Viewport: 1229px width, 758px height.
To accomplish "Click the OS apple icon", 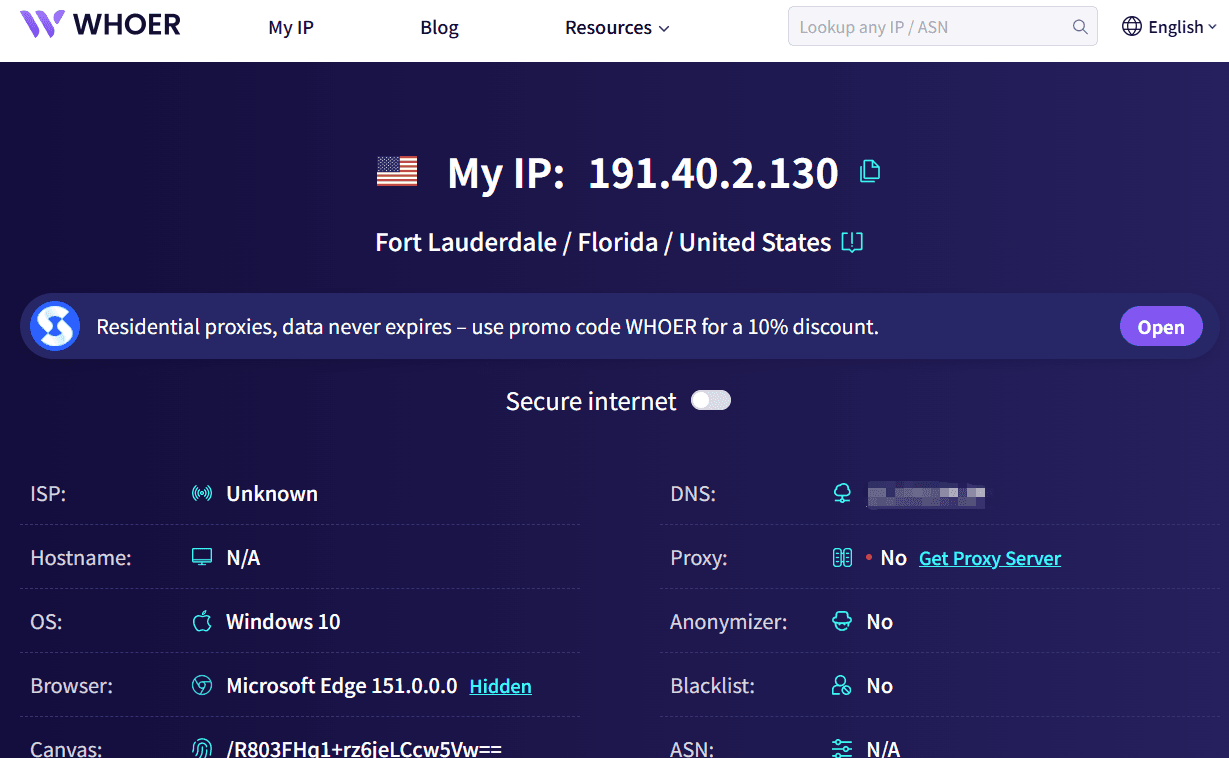I will pyautogui.click(x=202, y=621).
